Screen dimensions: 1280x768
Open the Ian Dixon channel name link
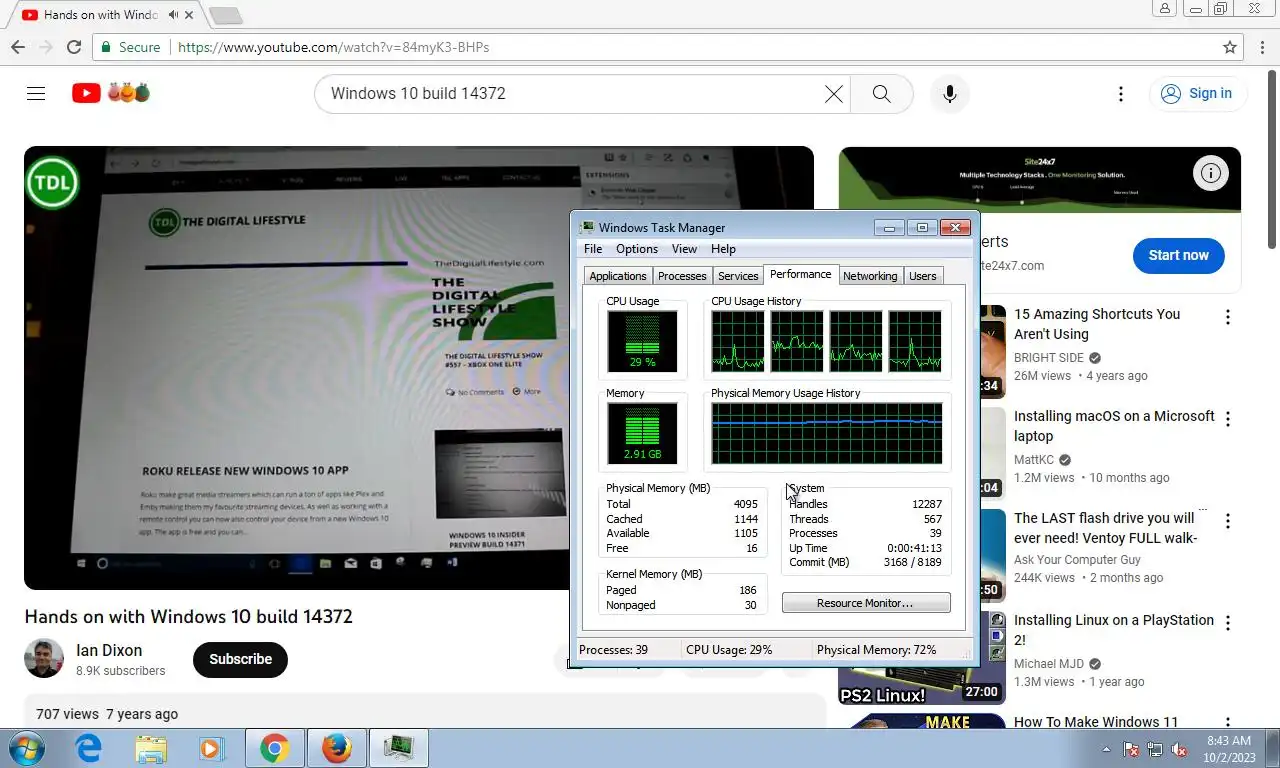tap(109, 650)
